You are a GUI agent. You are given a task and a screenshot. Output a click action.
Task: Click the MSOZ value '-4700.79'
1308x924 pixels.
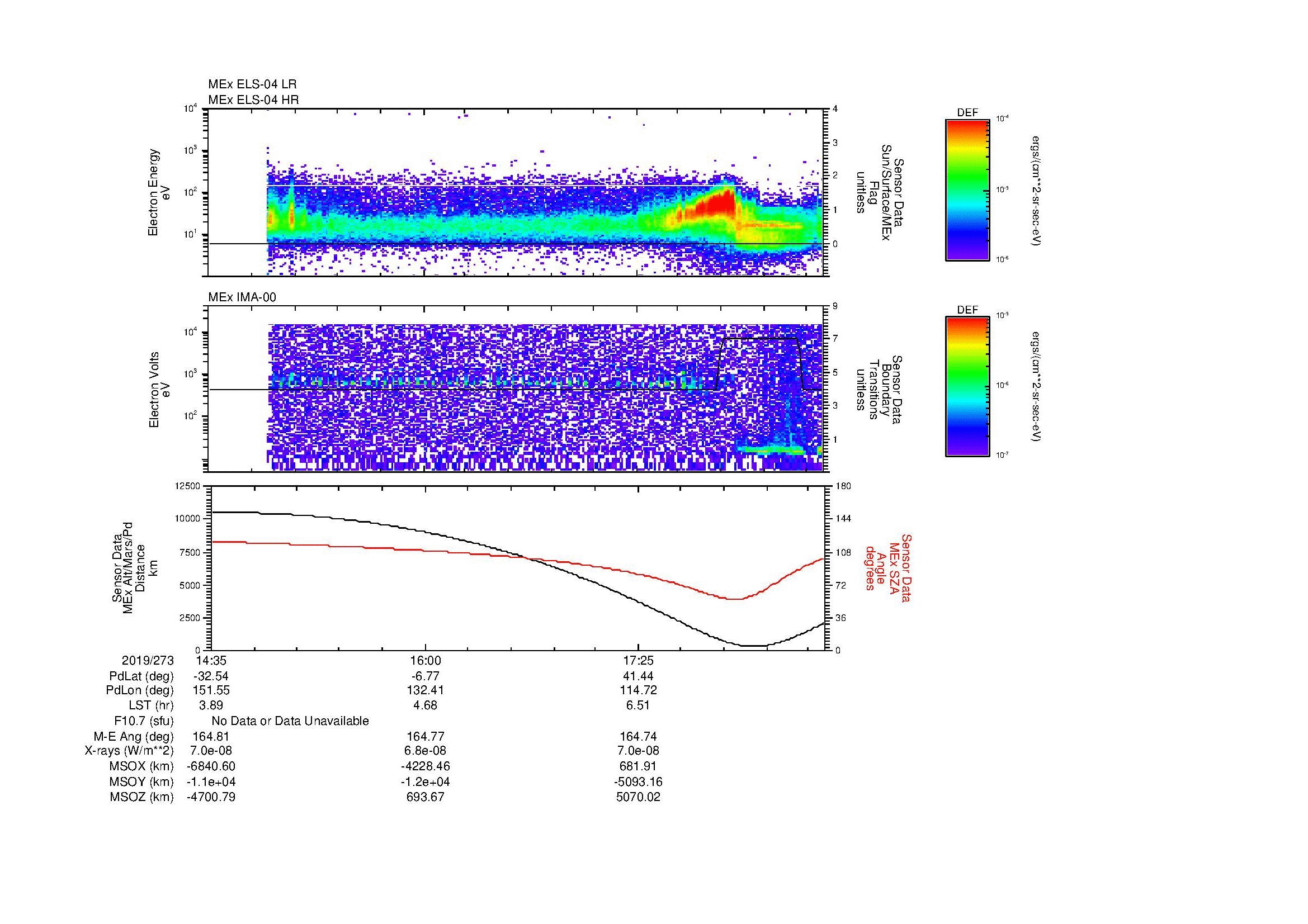click(211, 797)
